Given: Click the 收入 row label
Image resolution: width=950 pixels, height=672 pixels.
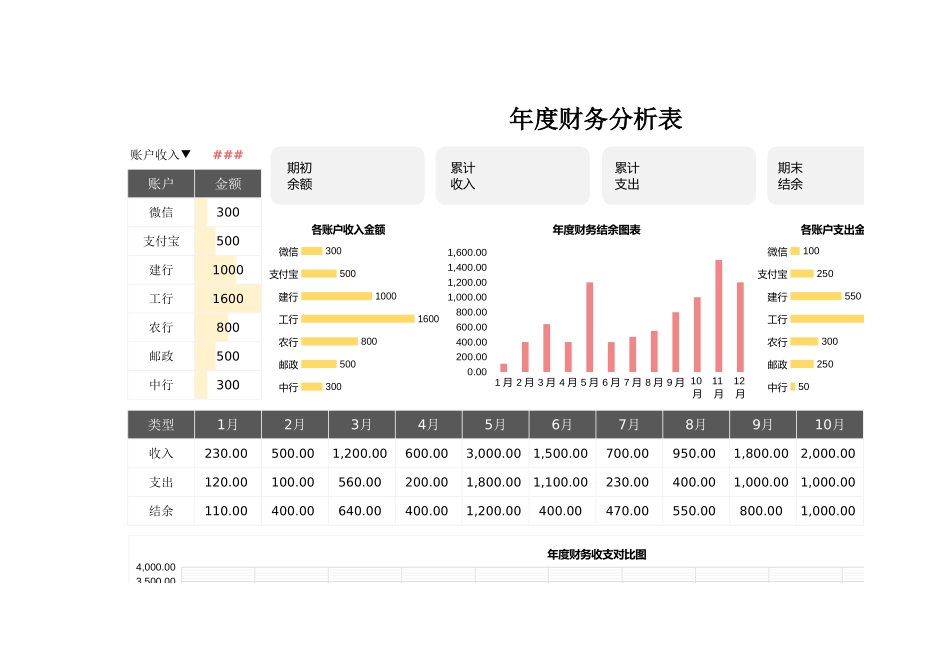Looking at the screenshot, I should [160, 452].
